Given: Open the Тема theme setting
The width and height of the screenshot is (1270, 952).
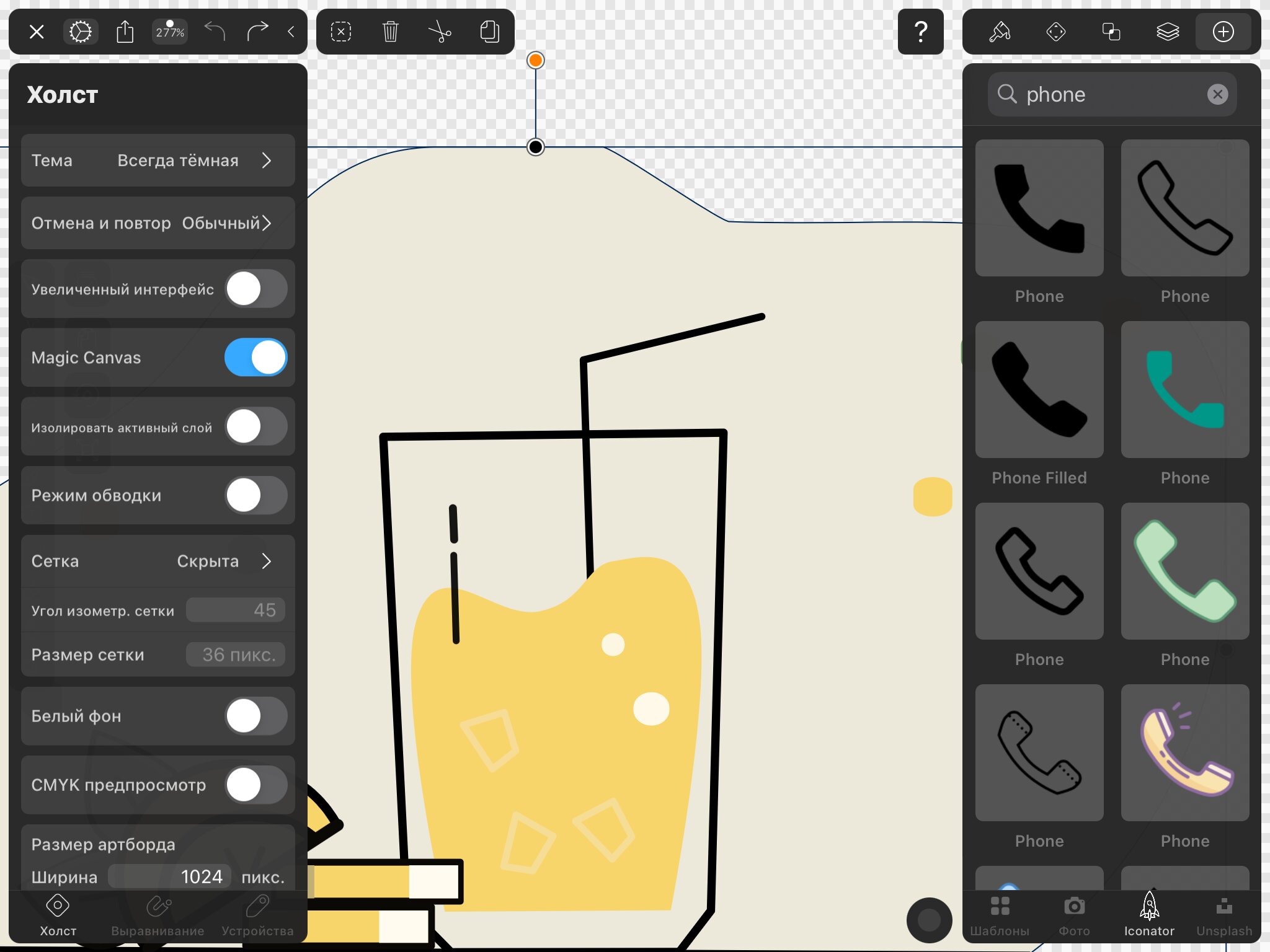Looking at the screenshot, I should point(158,161).
